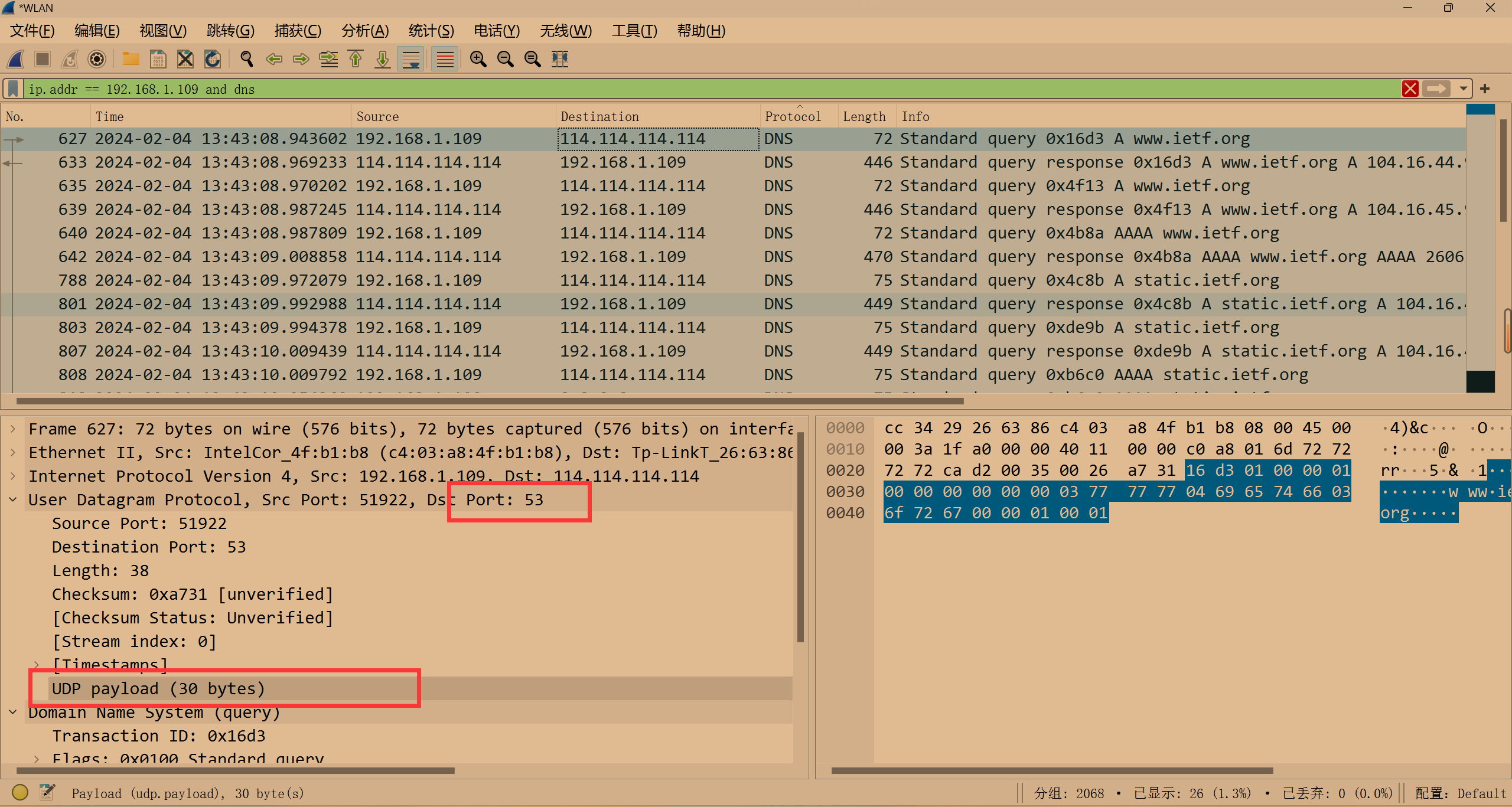Expand the Flags: 0x0100 node

(37, 758)
